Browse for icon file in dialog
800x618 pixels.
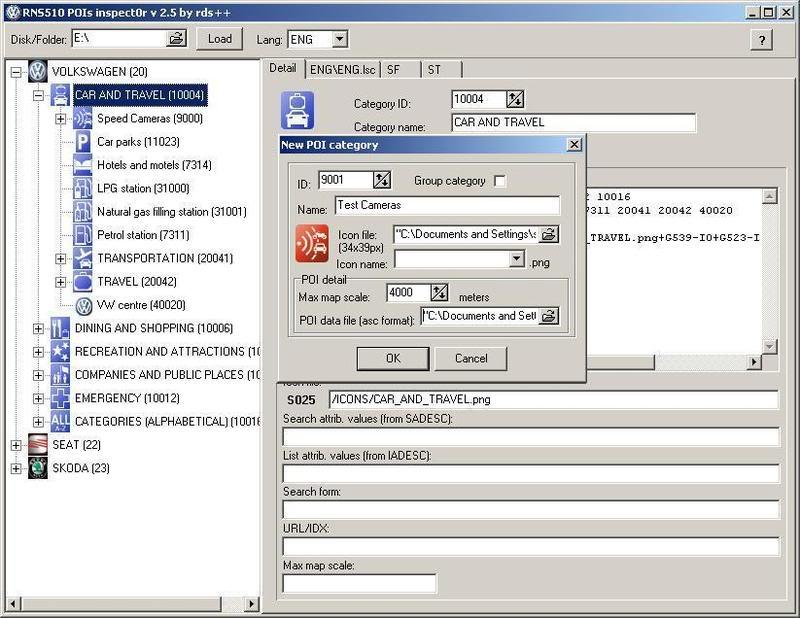click(548, 234)
